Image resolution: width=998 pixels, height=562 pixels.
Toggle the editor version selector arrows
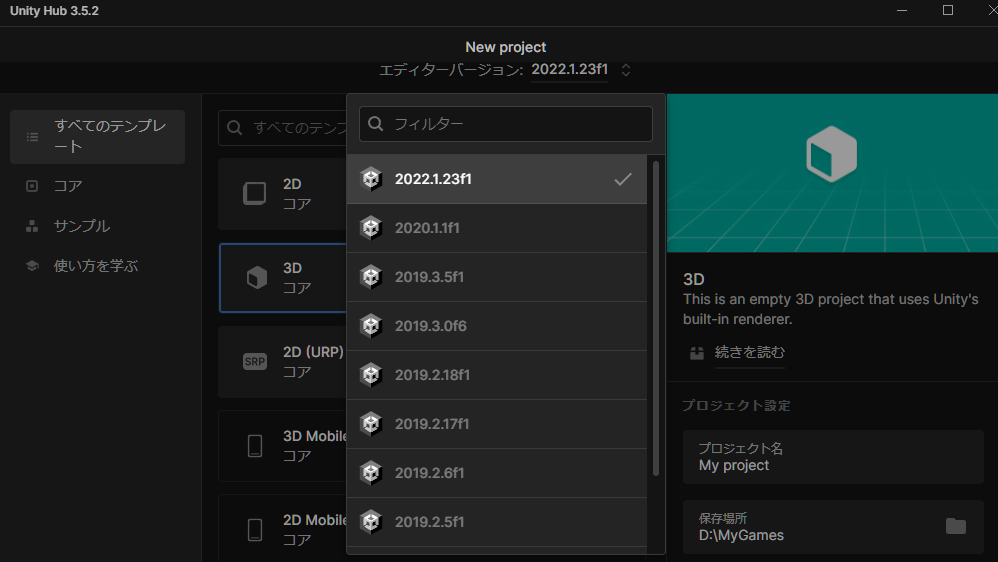(626, 70)
